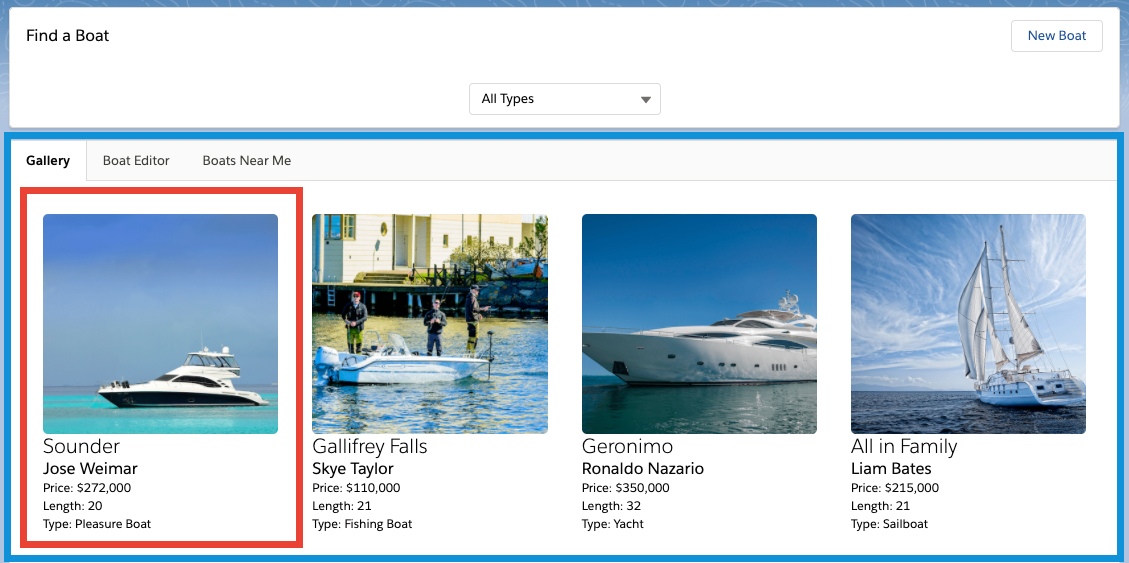Switch to the Gallery tab
Image resolution: width=1129 pixels, height=563 pixels.
(x=48, y=161)
